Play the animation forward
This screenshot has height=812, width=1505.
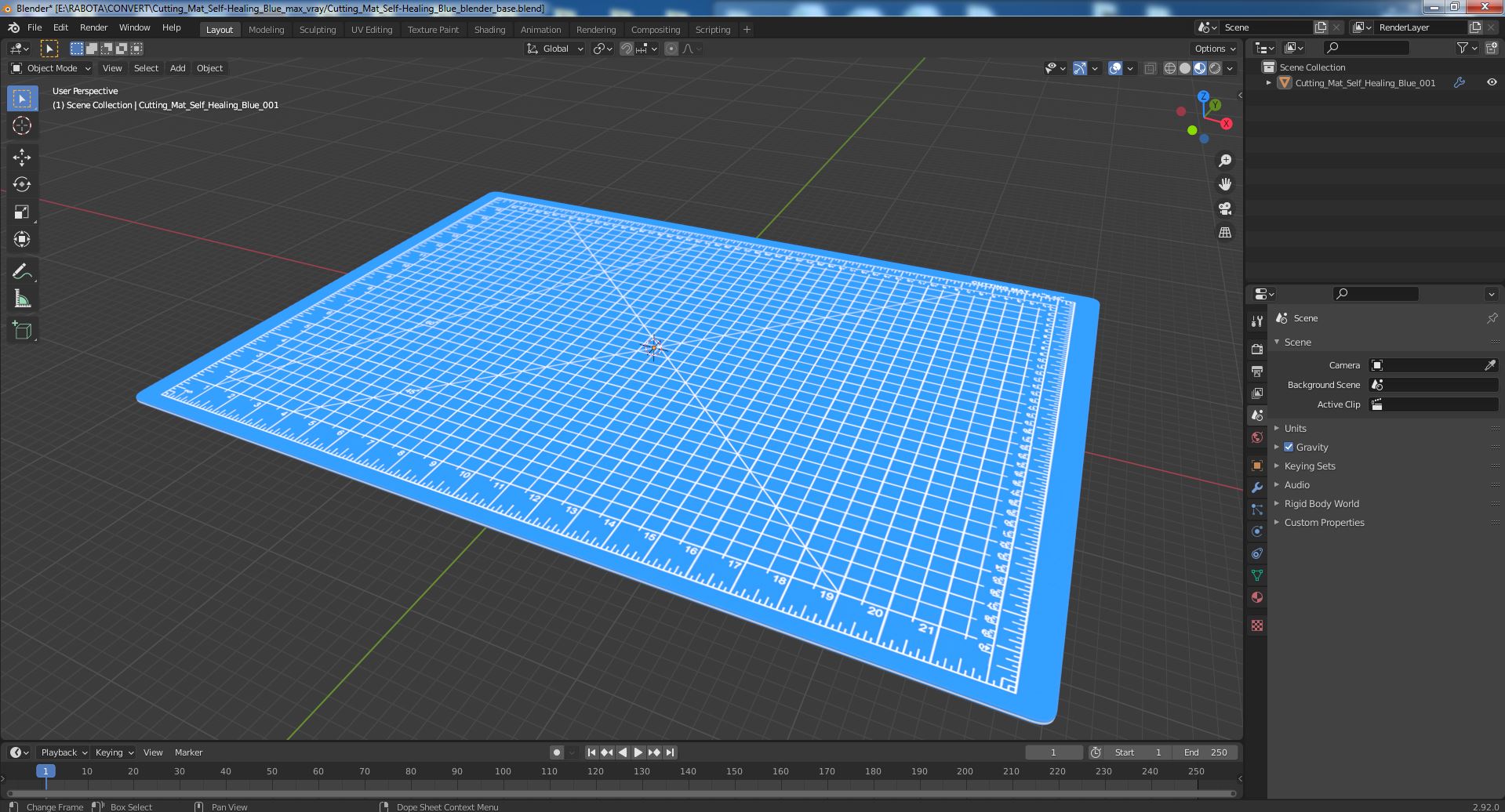click(638, 752)
